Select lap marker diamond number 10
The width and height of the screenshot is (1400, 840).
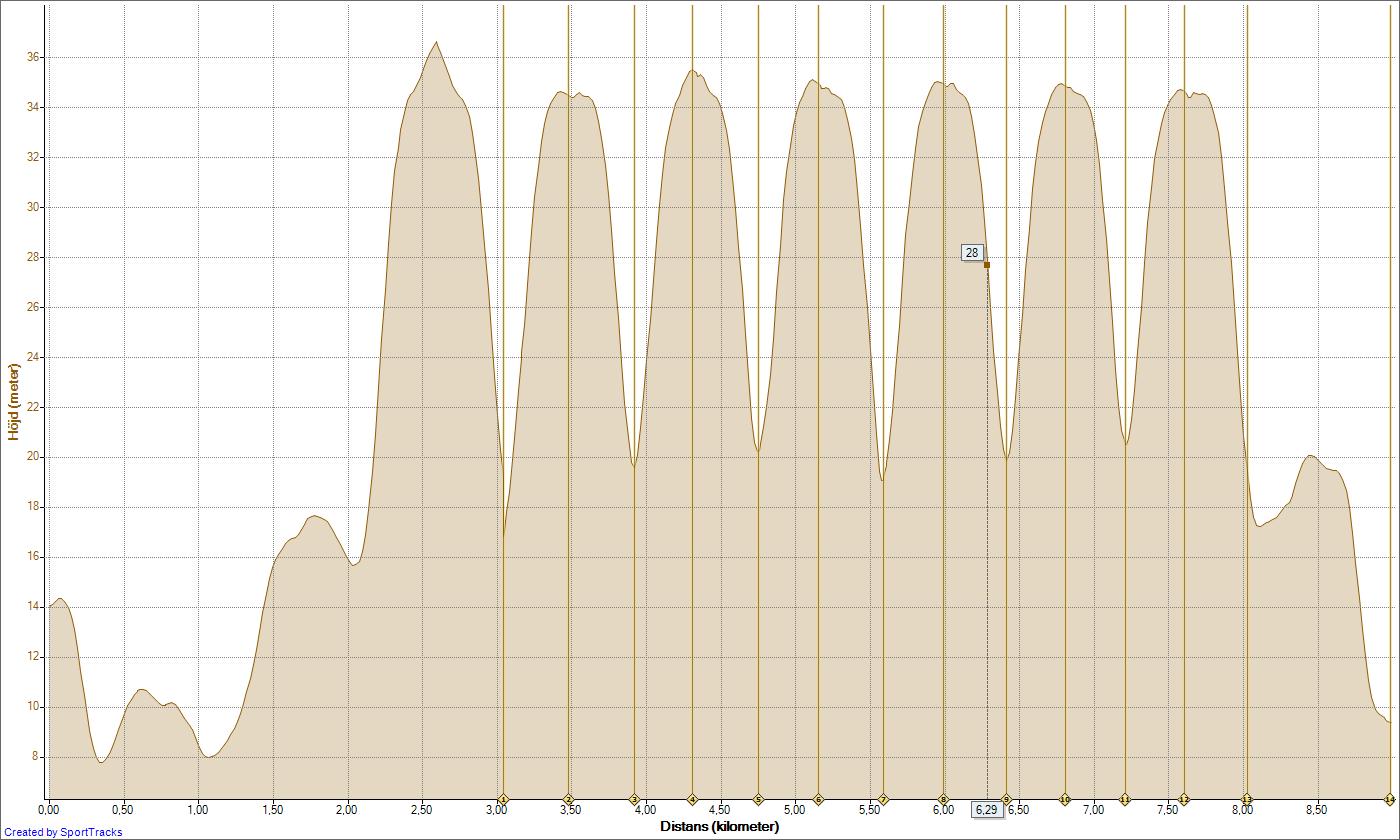tap(1065, 799)
